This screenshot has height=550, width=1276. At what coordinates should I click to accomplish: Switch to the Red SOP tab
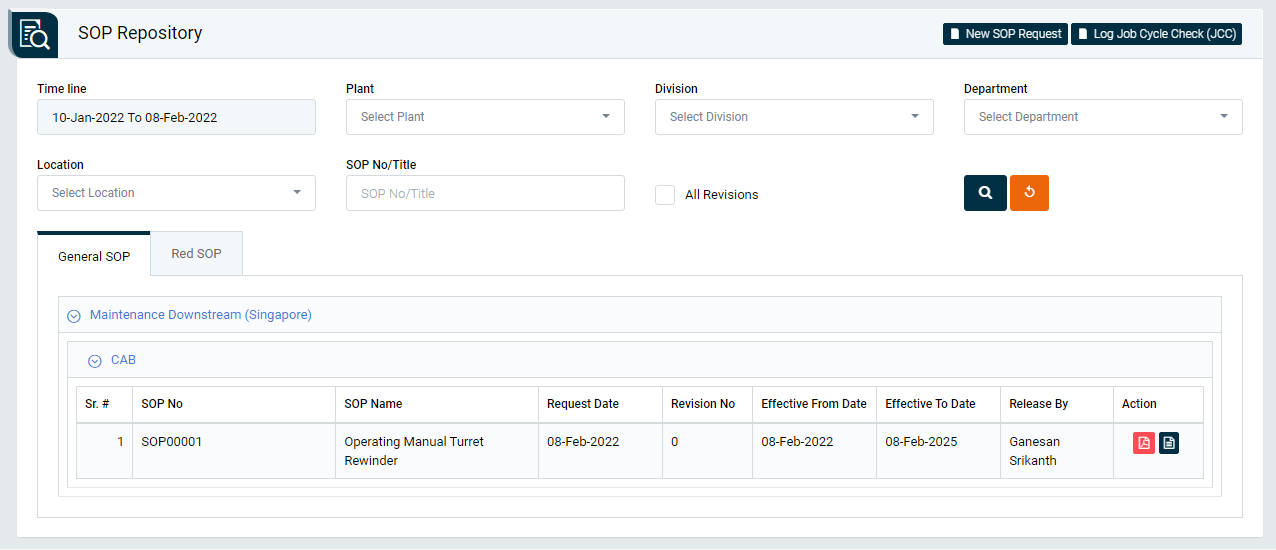(x=196, y=254)
